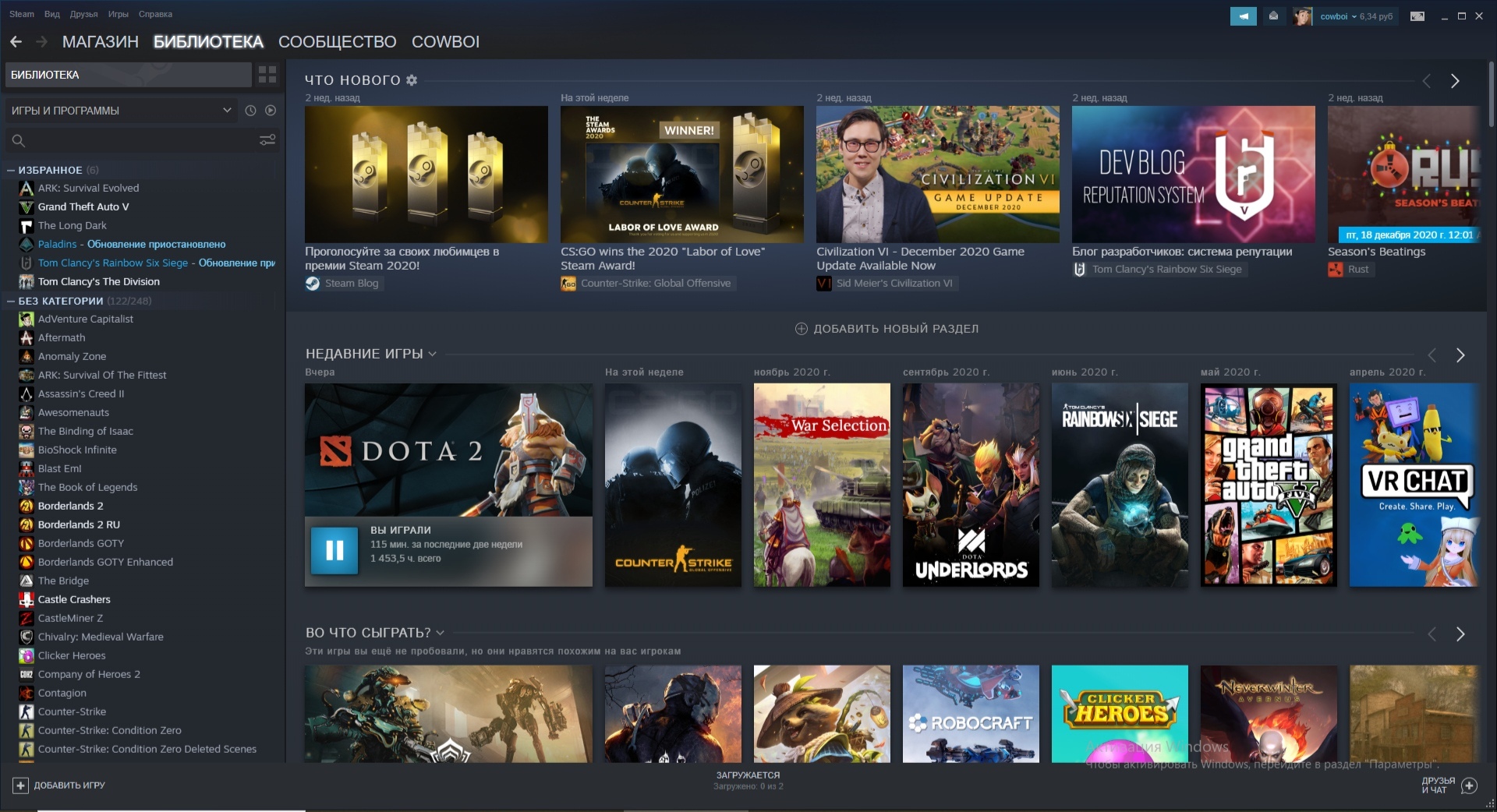
Task: Open the cowboi profile avatar
Action: point(1302,16)
